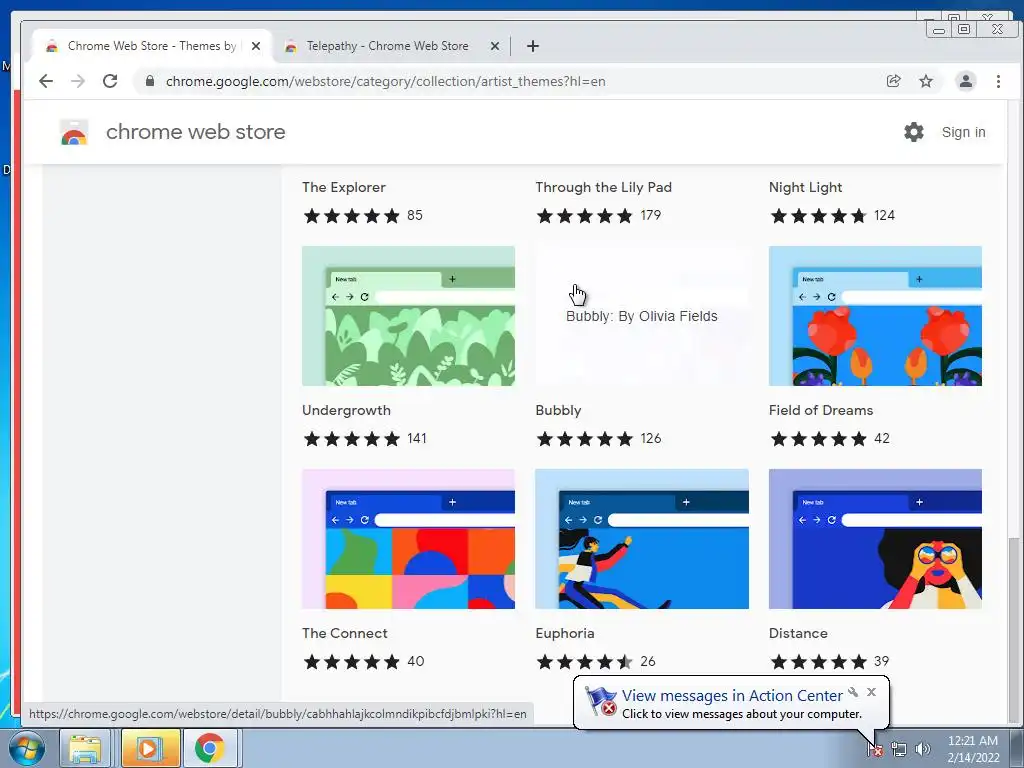Click the Undergrowth title text
The width and height of the screenshot is (1024, 768).
pyautogui.click(x=346, y=410)
